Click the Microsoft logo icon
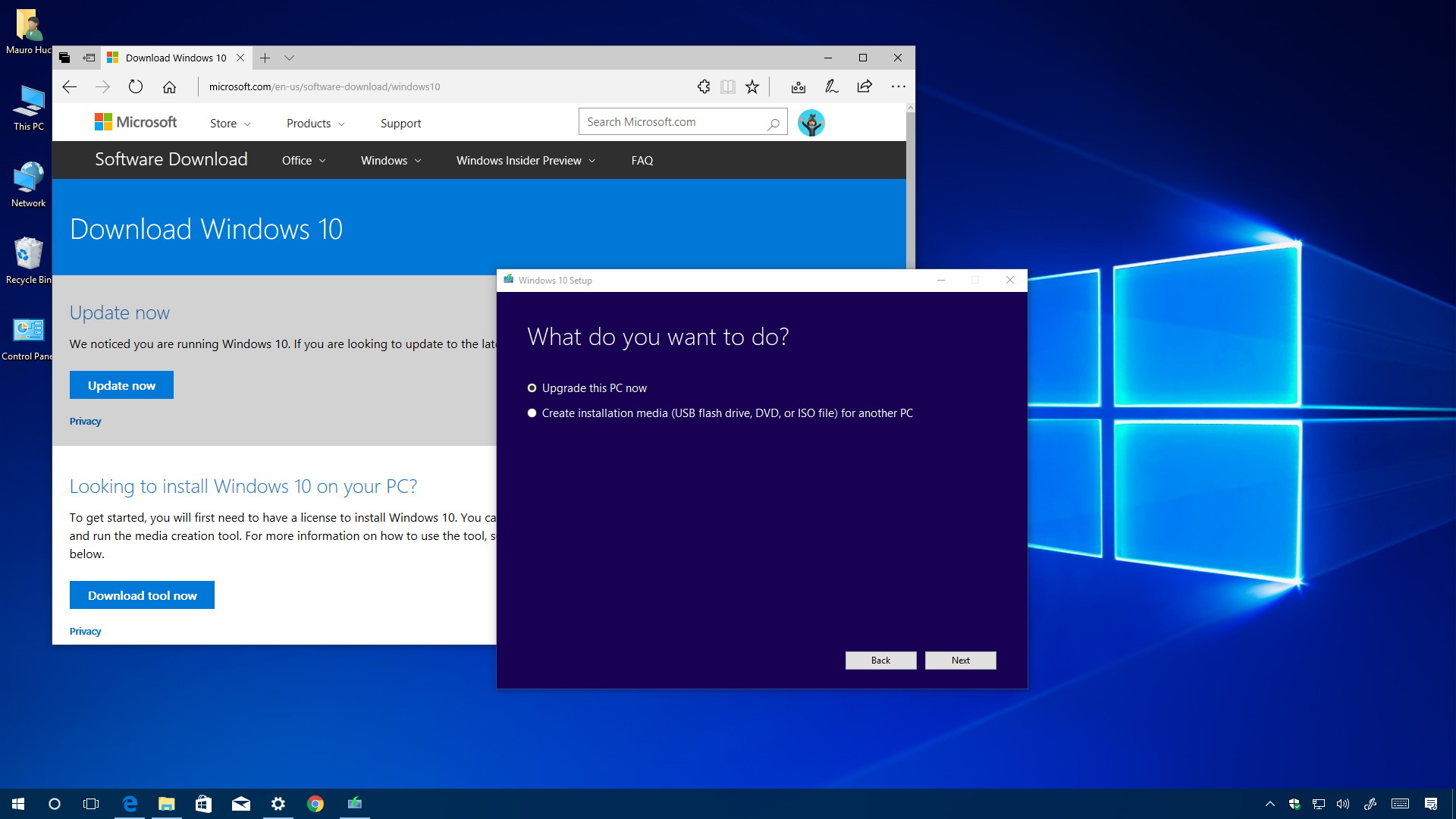This screenshot has height=819, width=1456. coord(100,122)
